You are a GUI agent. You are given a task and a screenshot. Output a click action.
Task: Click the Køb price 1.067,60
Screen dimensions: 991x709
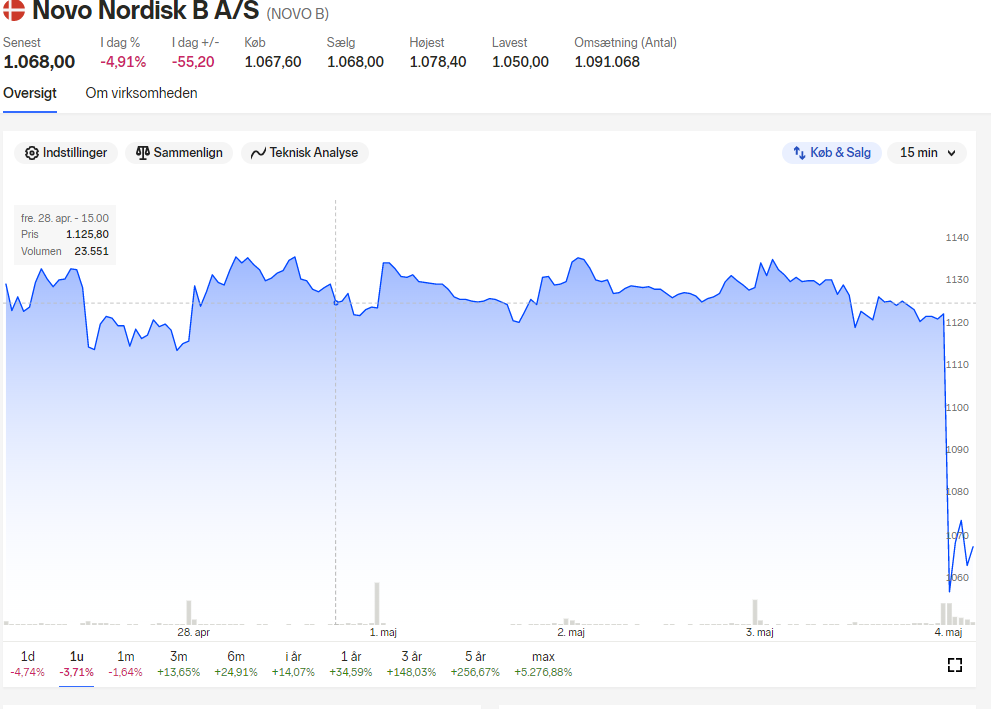pos(273,62)
